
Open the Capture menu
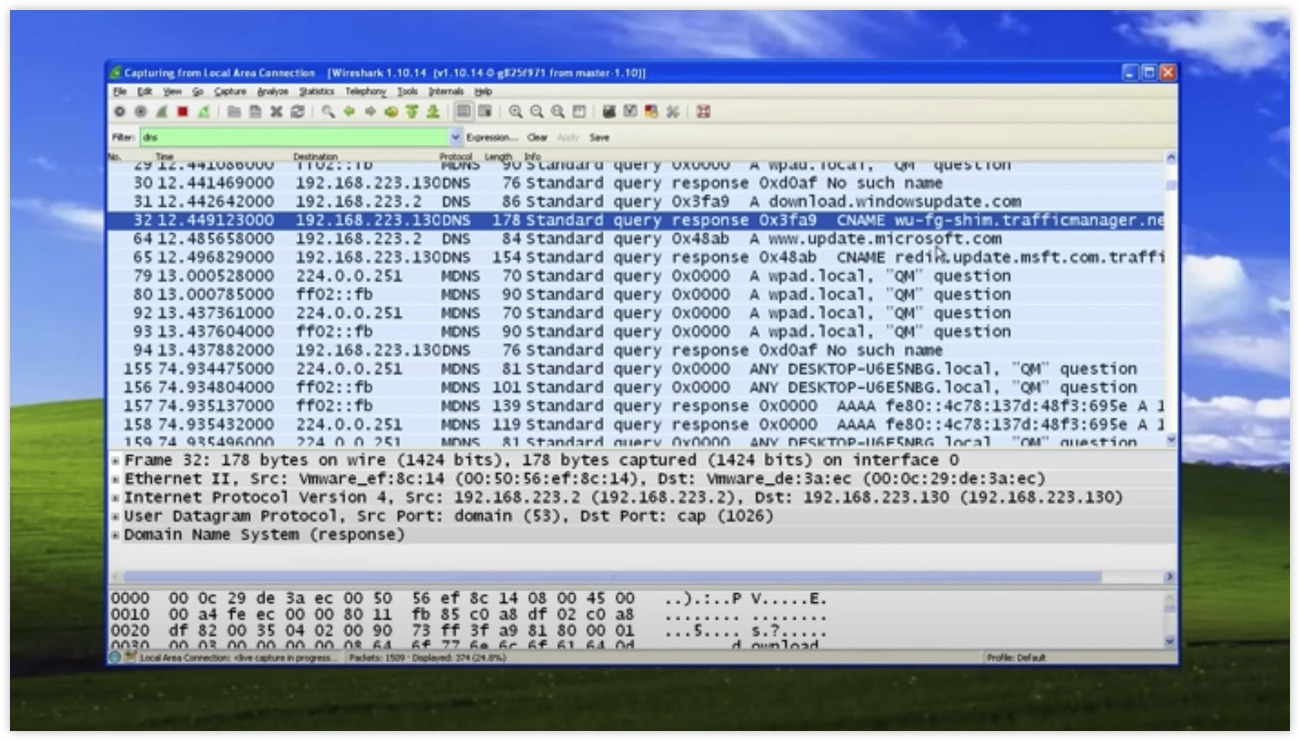tap(229, 91)
